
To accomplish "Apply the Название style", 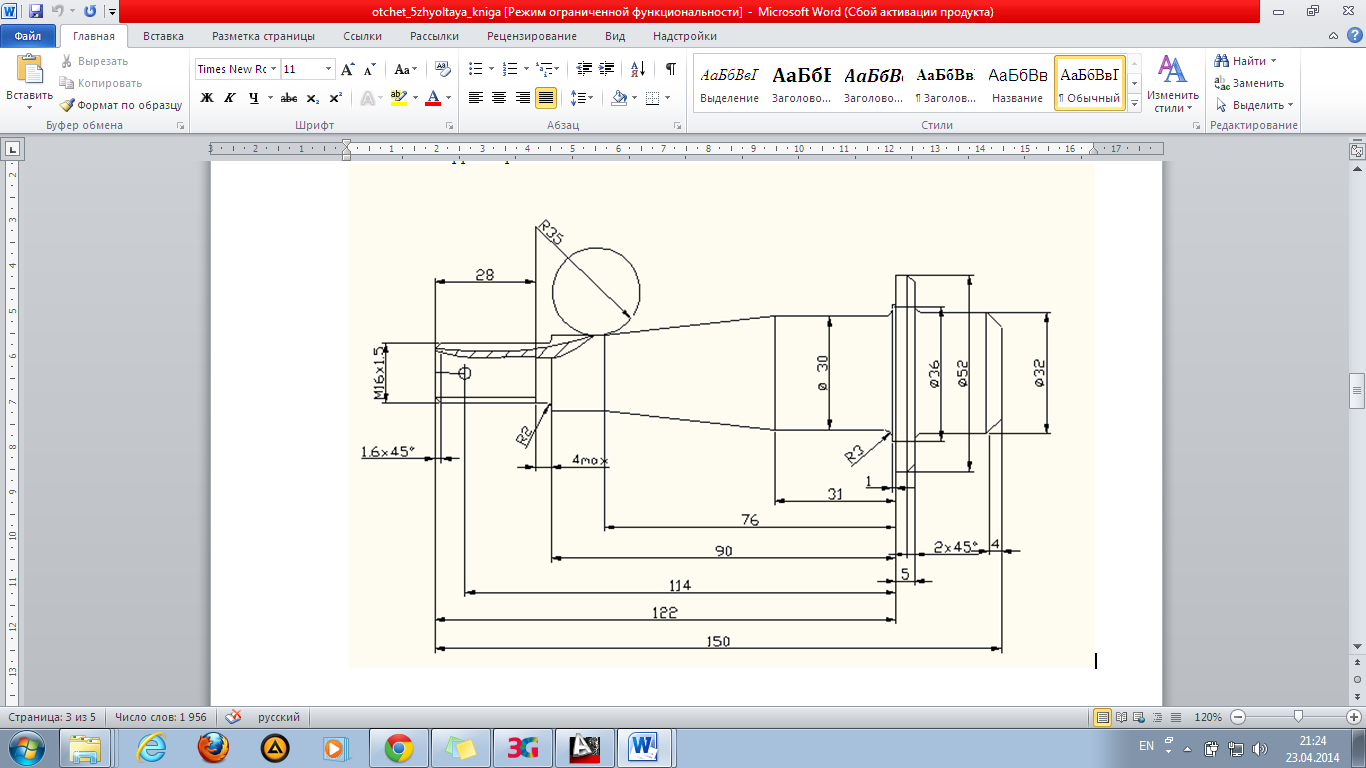I will 1018,82.
